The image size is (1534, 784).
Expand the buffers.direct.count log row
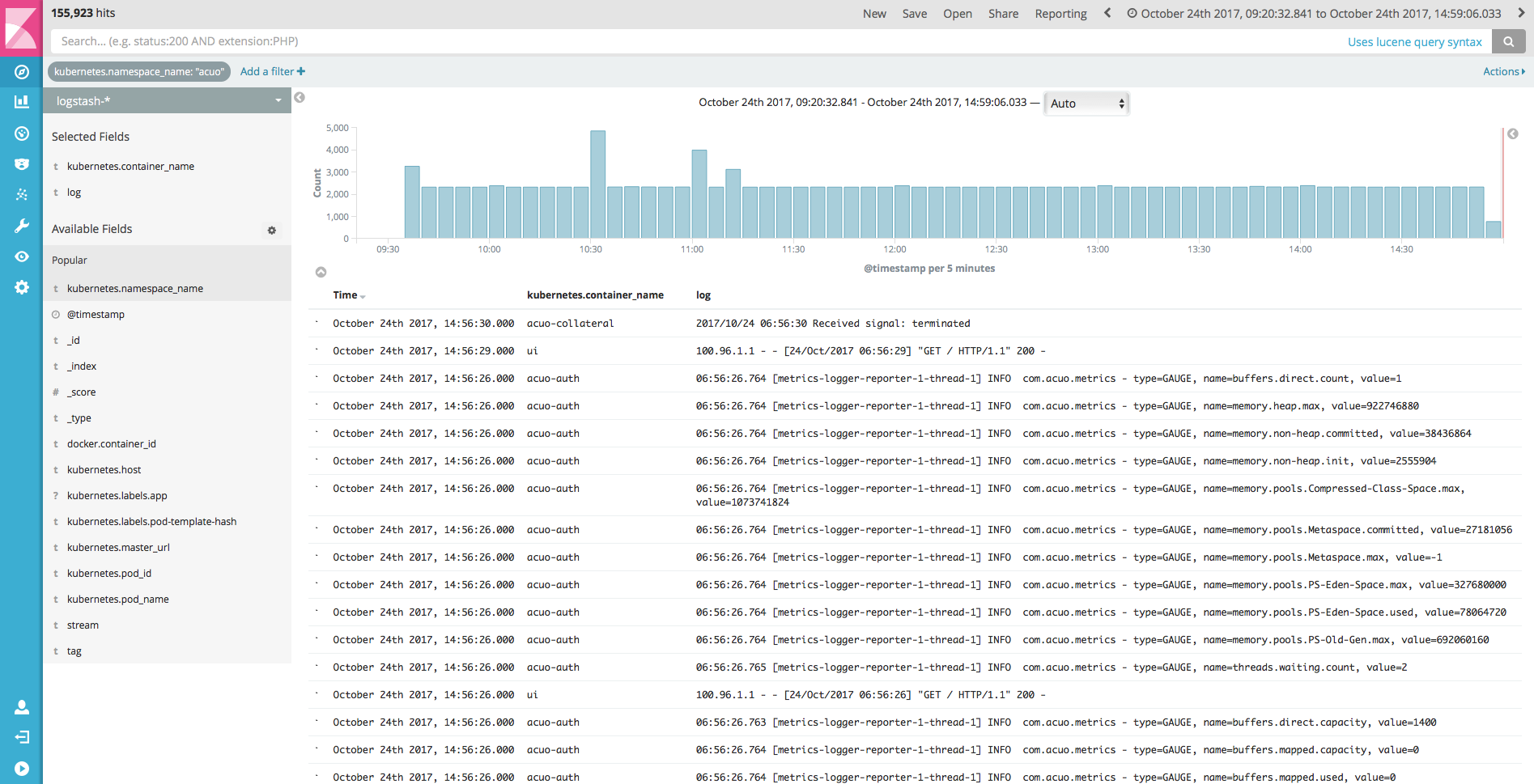(317, 377)
